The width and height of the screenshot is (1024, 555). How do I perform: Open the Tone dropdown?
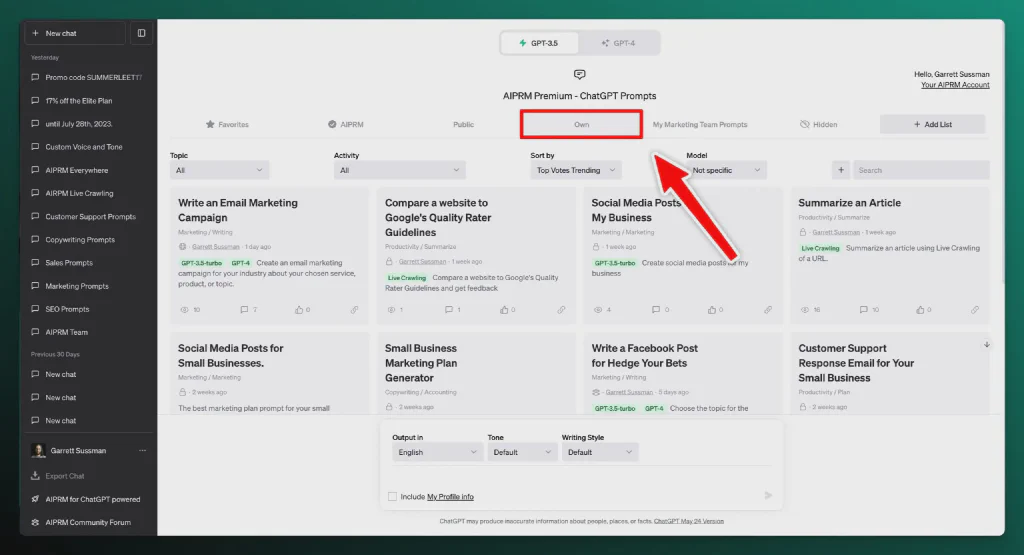point(521,452)
